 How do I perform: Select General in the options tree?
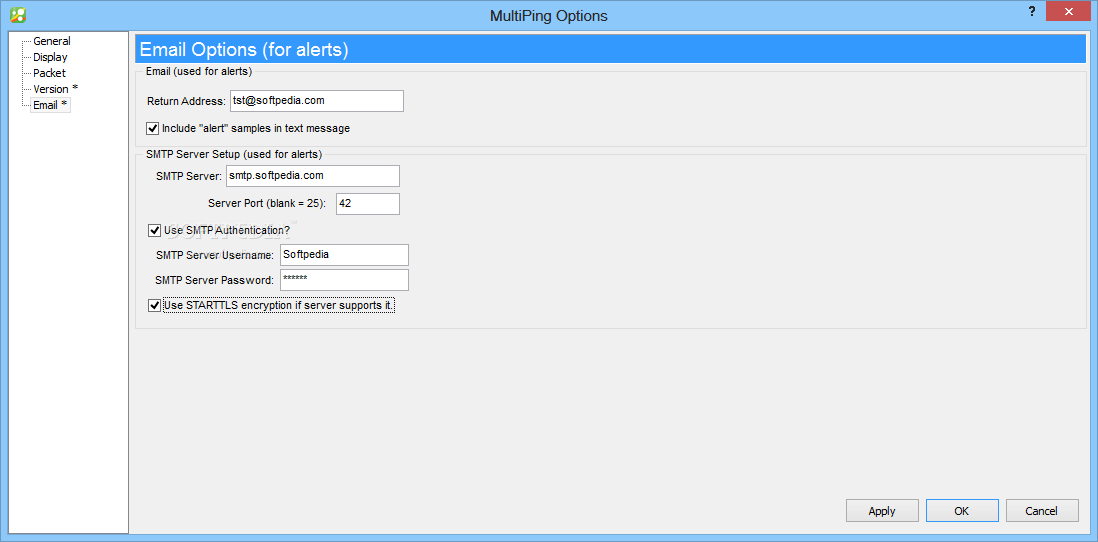point(52,41)
